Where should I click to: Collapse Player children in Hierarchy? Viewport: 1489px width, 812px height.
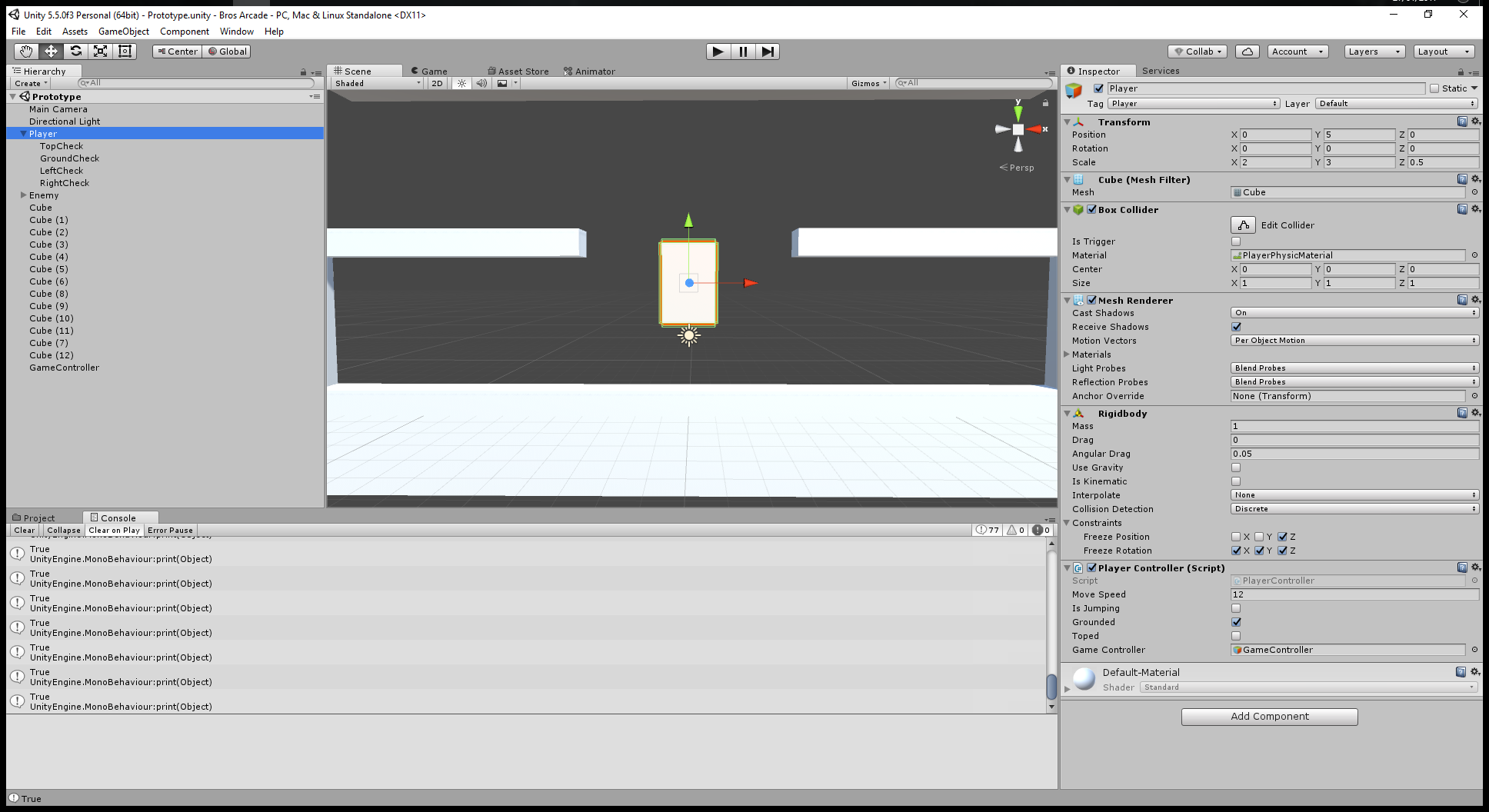[x=23, y=134]
